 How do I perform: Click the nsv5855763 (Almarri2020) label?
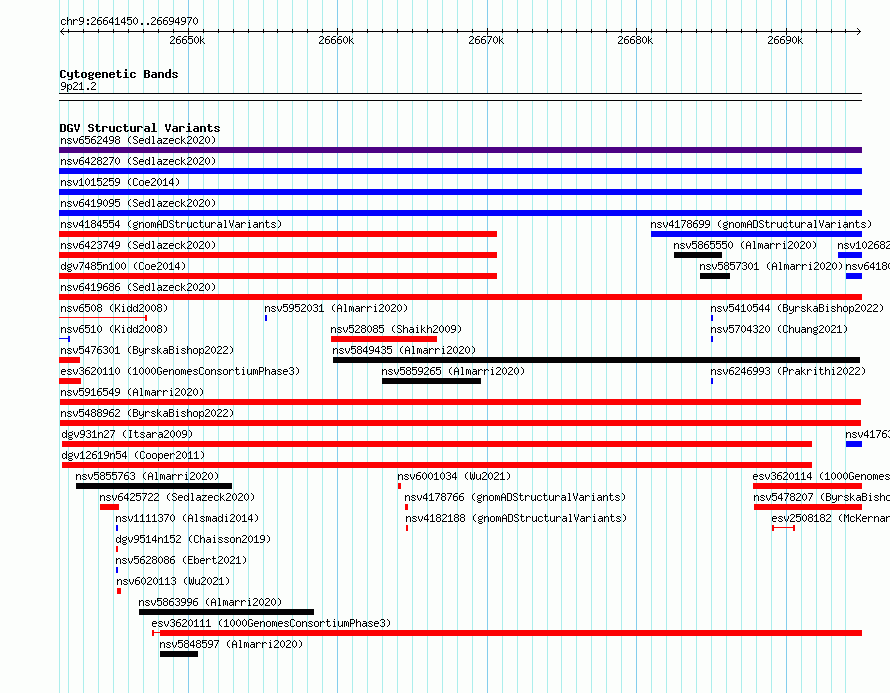[x=148, y=476]
